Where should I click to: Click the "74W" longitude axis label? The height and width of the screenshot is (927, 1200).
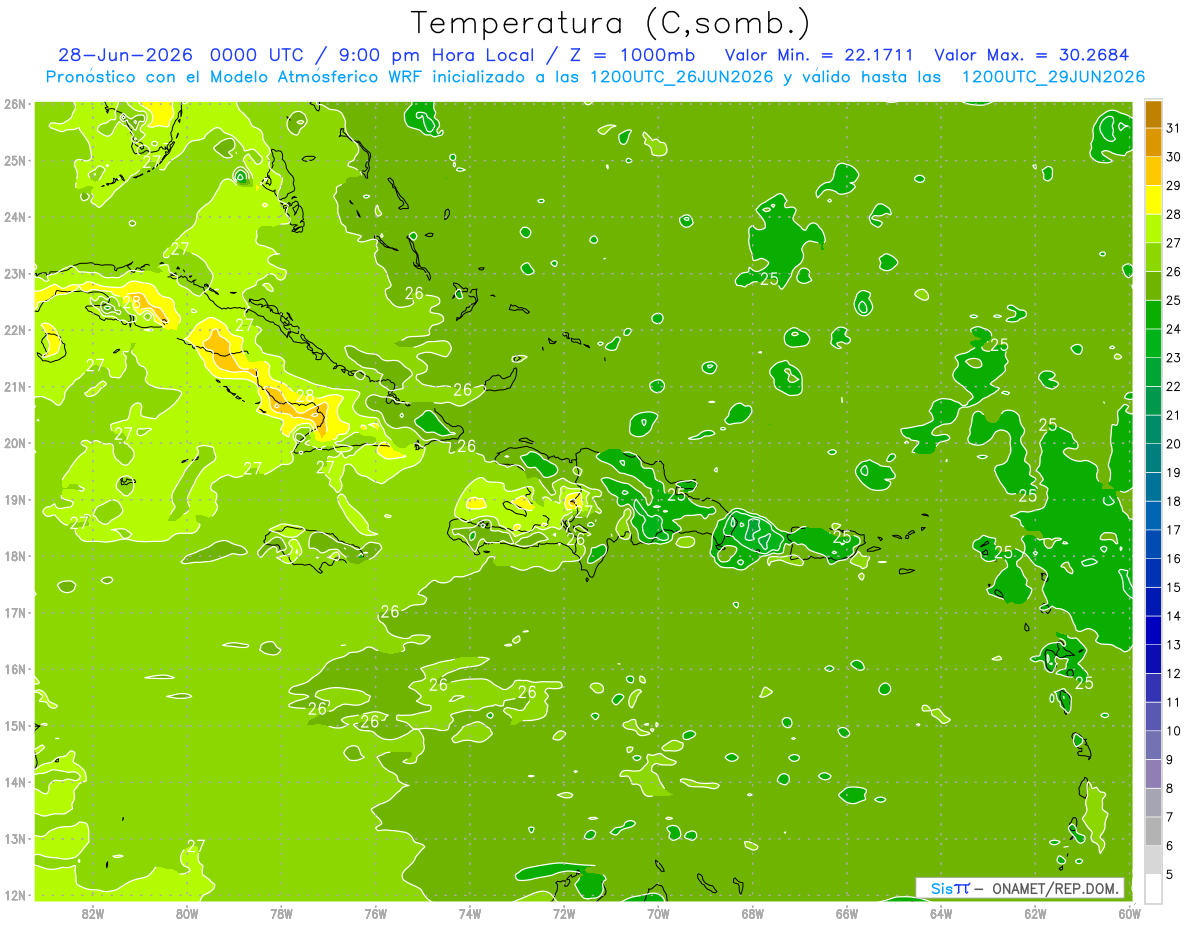coord(470,913)
